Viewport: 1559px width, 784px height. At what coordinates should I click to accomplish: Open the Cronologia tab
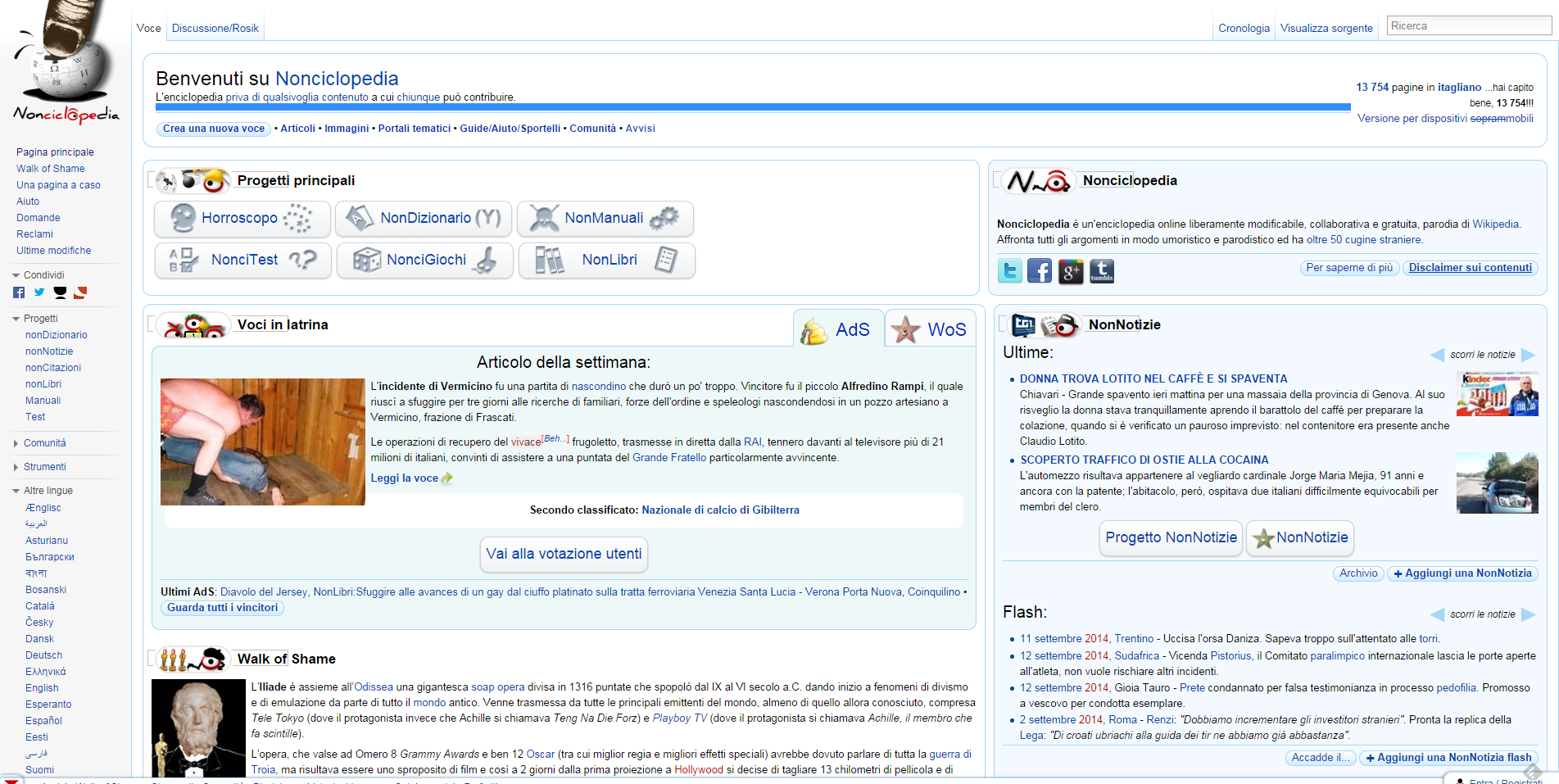coord(1244,28)
